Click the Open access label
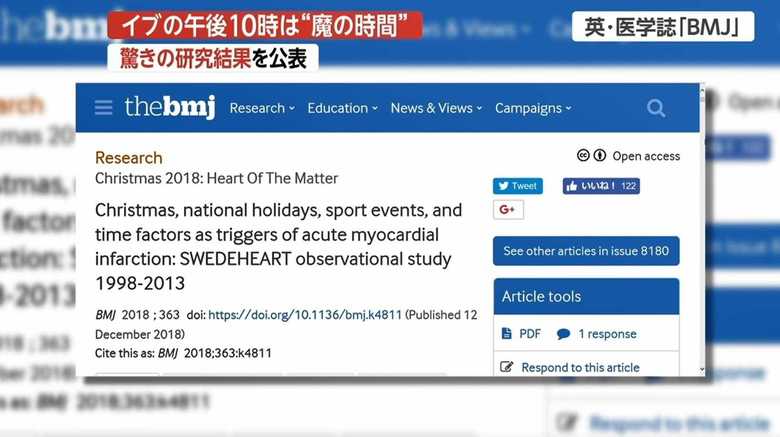The height and width of the screenshot is (437, 780). [646, 156]
